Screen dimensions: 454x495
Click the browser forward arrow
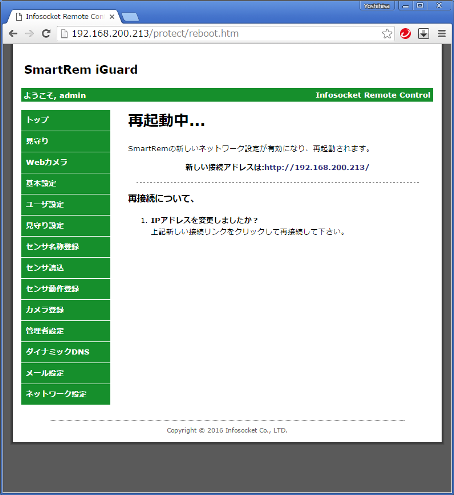point(29,34)
